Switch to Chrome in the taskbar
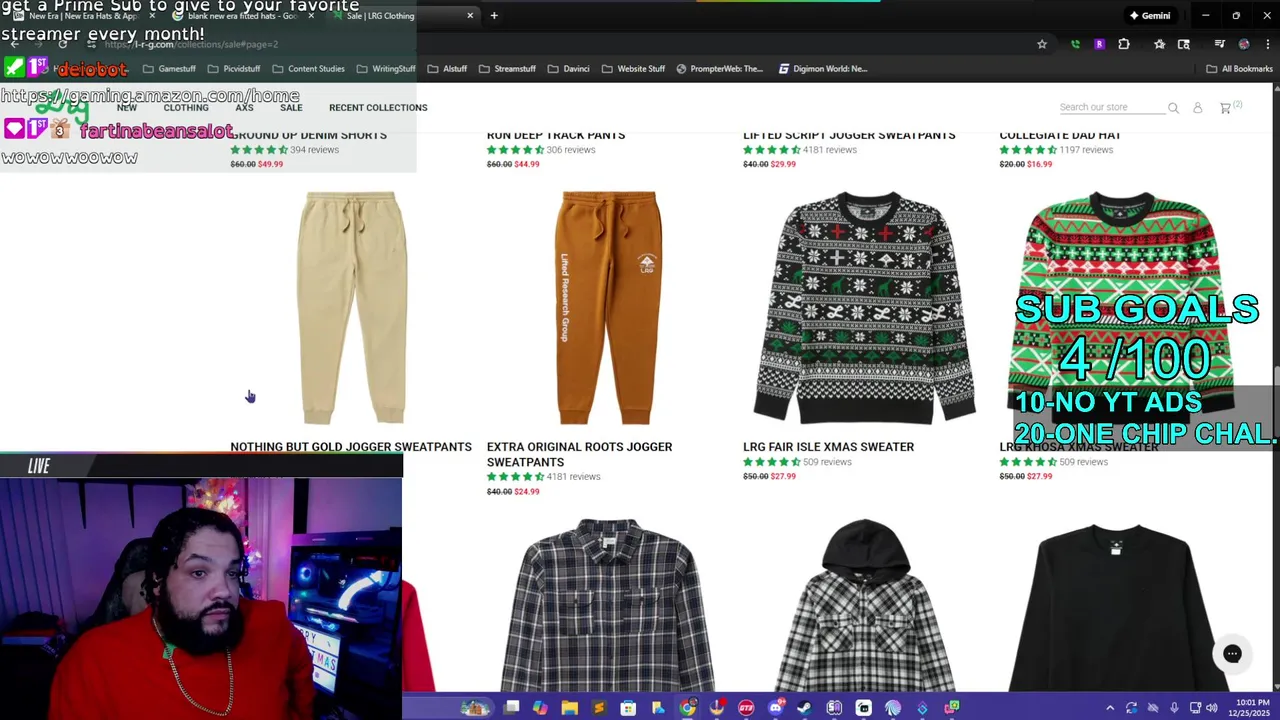This screenshot has height=720, width=1280. 687,708
